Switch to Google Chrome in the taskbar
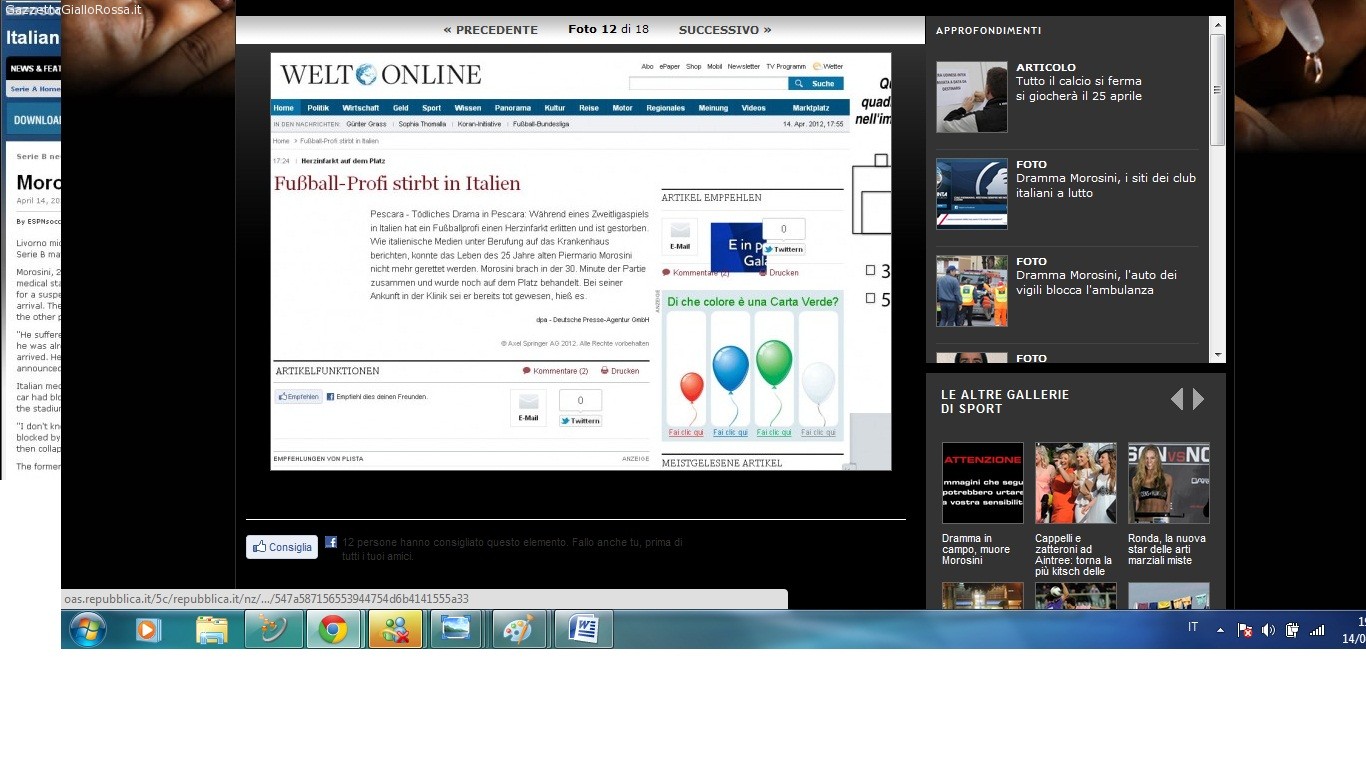1366x768 pixels. (333, 630)
